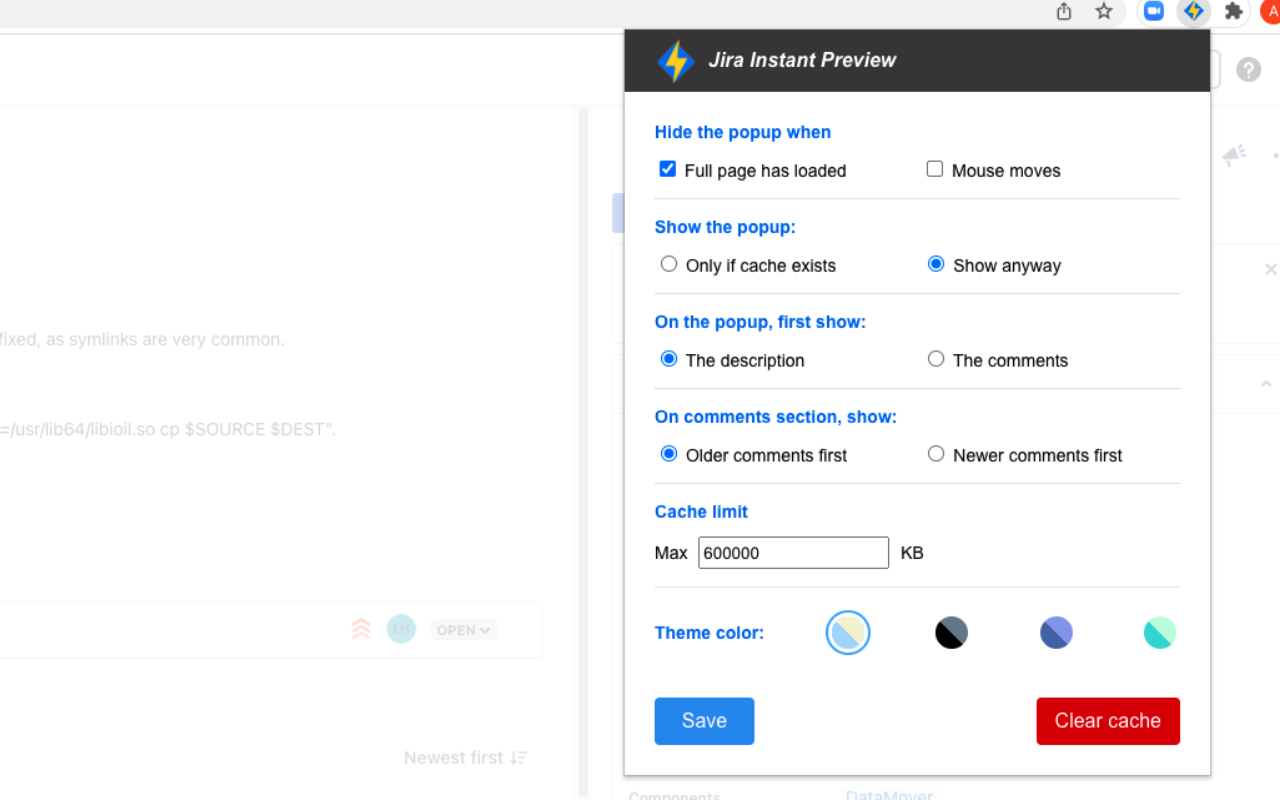Screen dimensions: 1280x800
Task: Click the 'Cache limit' heading text
Action: click(x=701, y=512)
